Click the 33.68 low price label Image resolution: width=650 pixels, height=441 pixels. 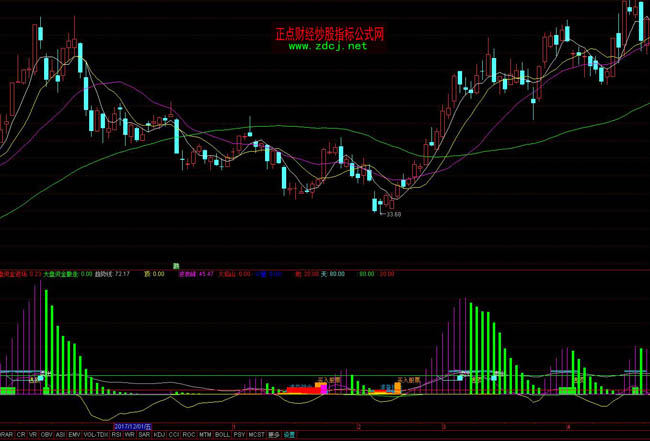(x=392, y=214)
